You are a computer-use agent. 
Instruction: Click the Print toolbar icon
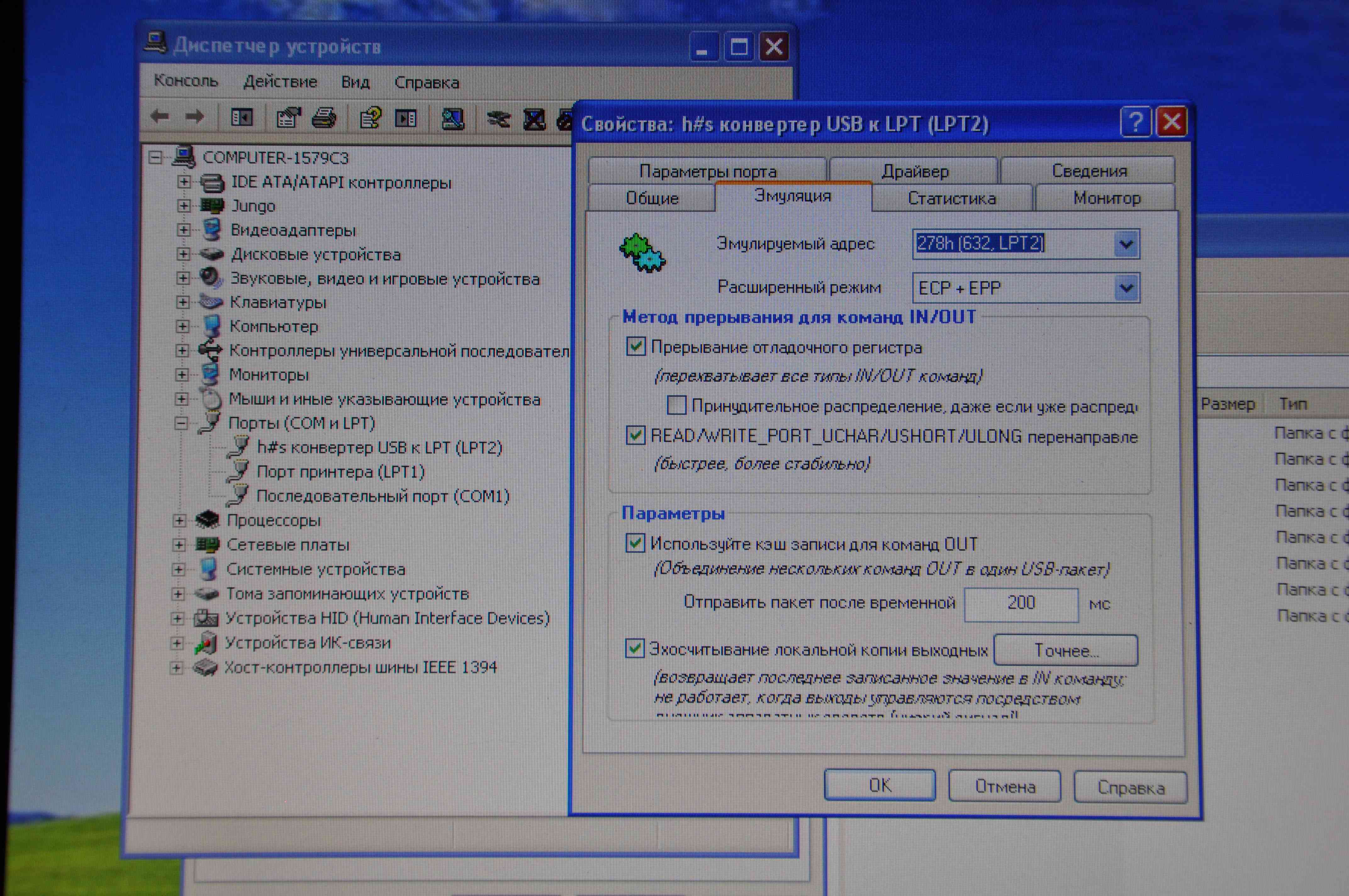(x=324, y=118)
